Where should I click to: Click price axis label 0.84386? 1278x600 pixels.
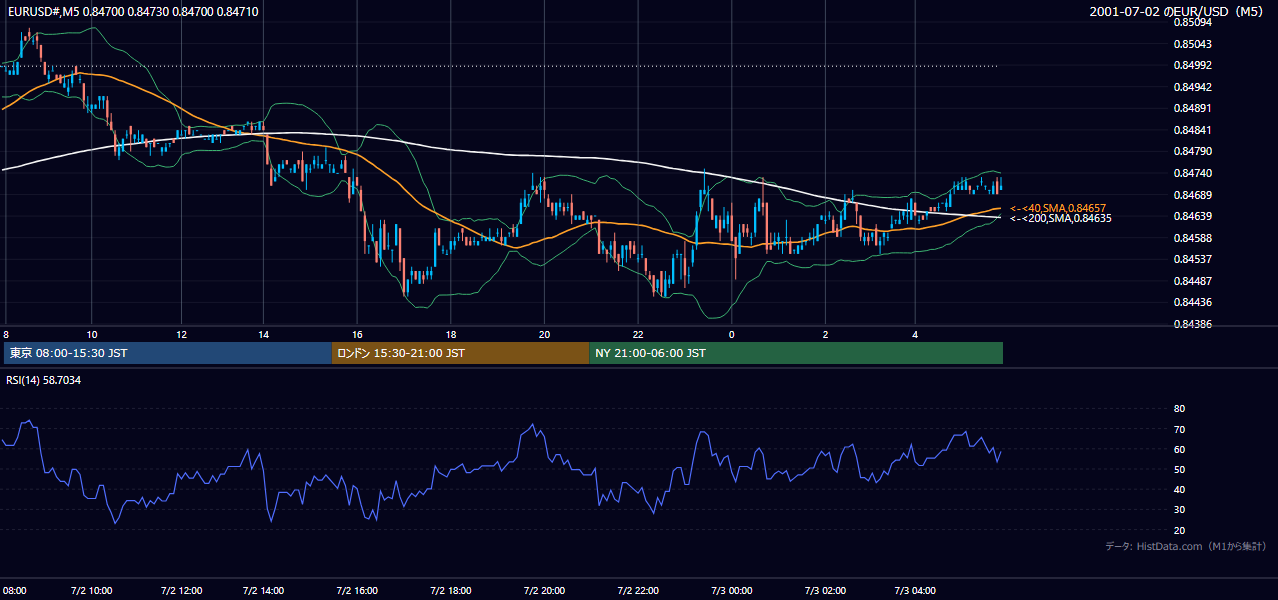pyautogui.click(x=1192, y=324)
